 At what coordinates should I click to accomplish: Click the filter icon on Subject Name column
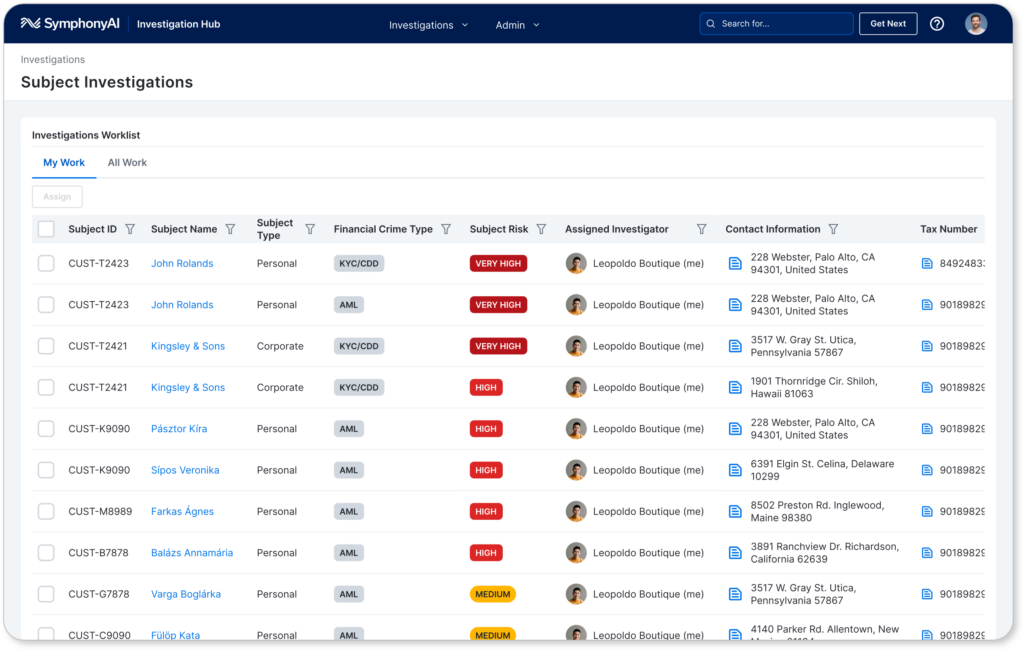(x=231, y=229)
